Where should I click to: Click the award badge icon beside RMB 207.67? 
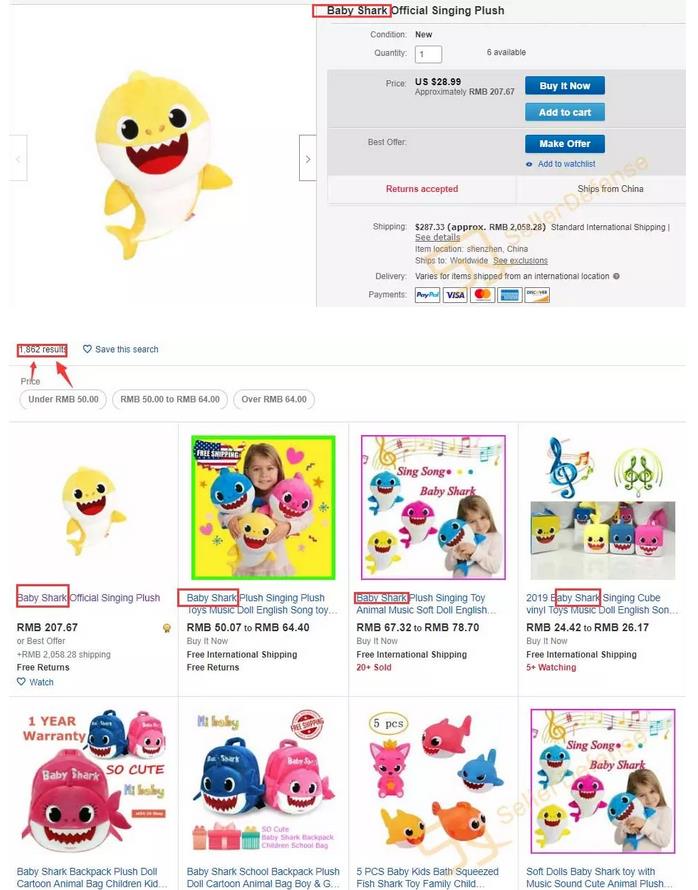(x=167, y=628)
